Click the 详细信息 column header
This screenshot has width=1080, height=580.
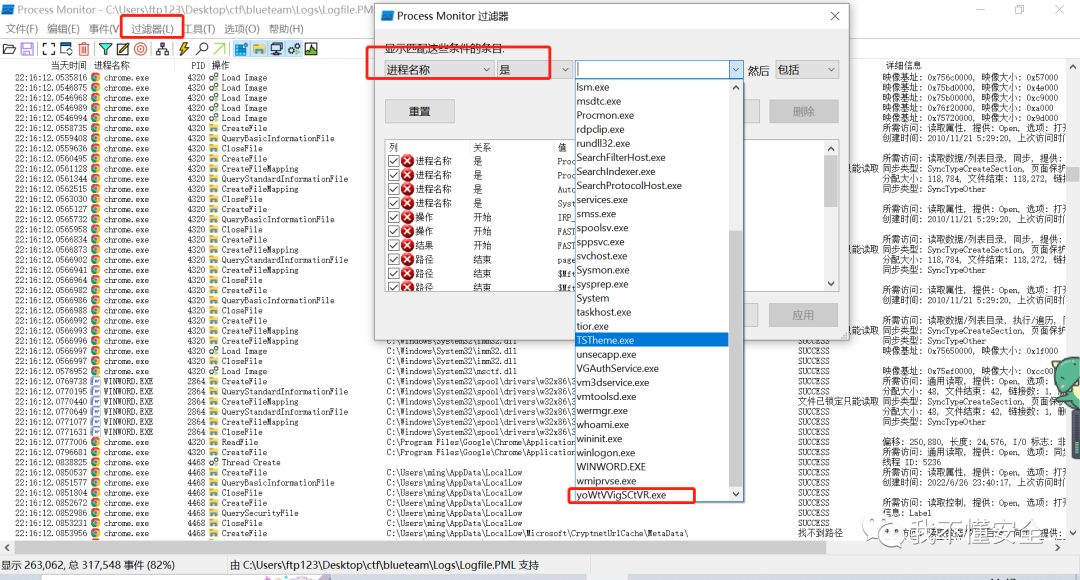pyautogui.click(x=903, y=65)
